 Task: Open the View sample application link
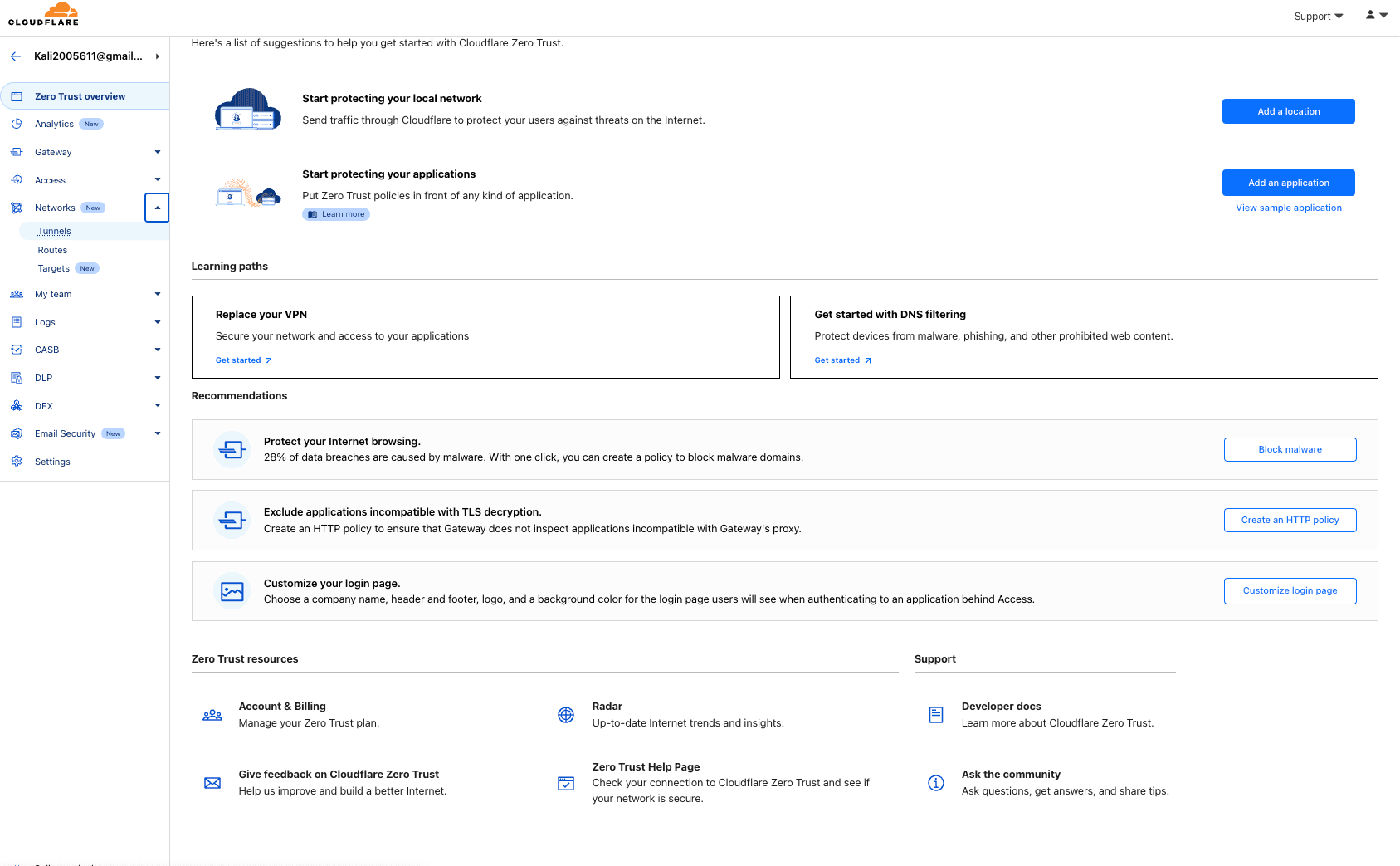[x=1288, y=207]
